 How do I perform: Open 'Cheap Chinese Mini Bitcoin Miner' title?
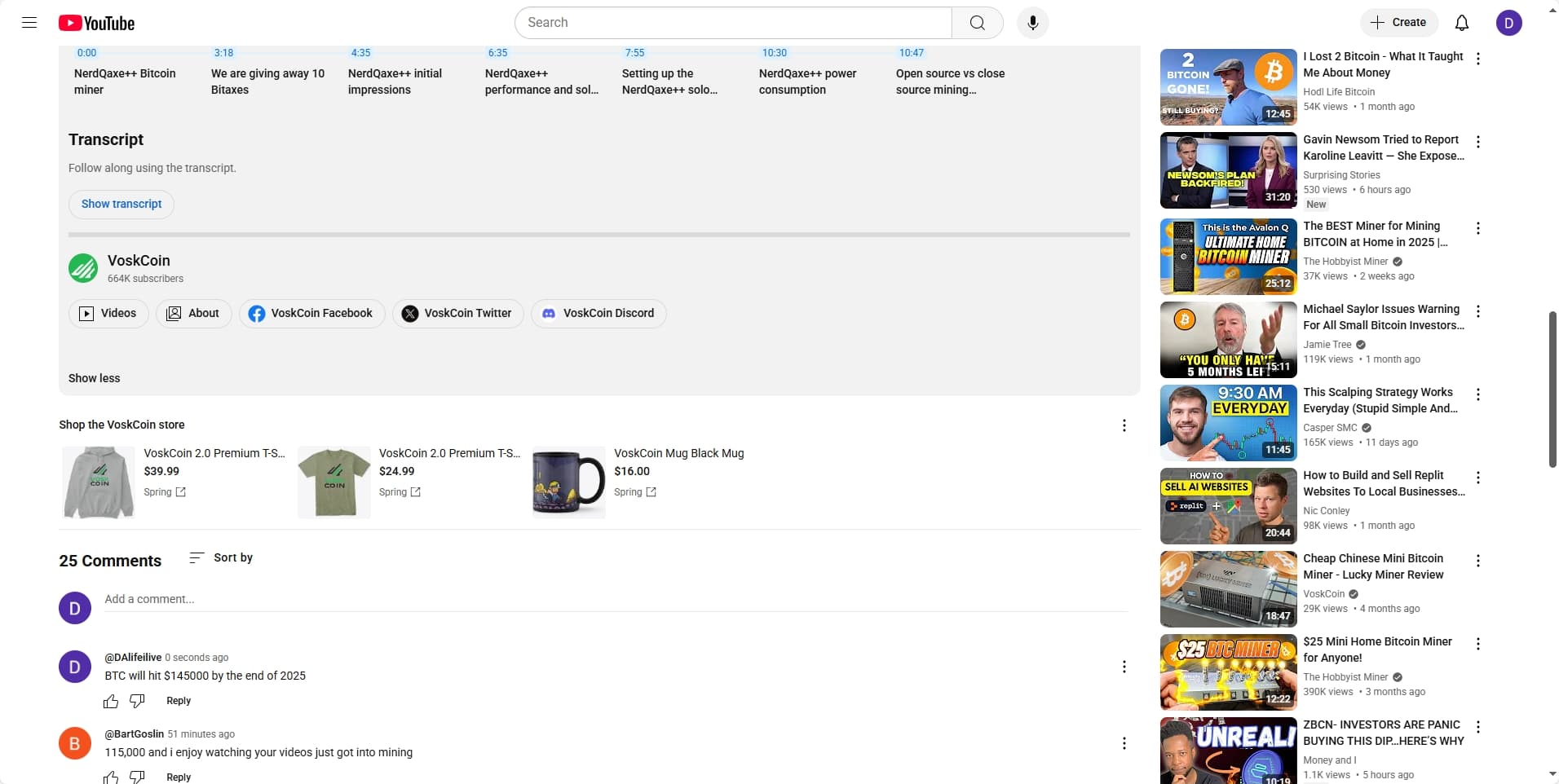[1373, 566]
